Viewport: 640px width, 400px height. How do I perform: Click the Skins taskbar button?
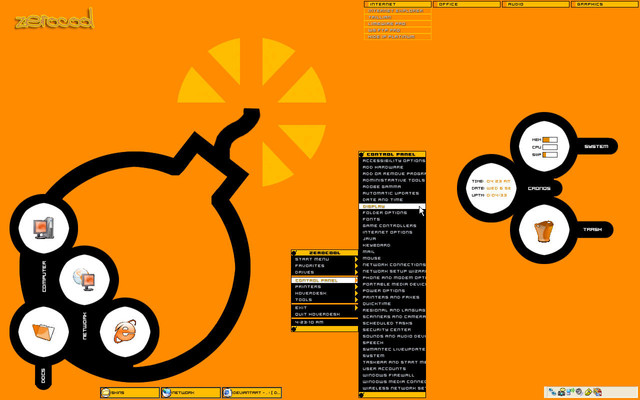point(130,393)
